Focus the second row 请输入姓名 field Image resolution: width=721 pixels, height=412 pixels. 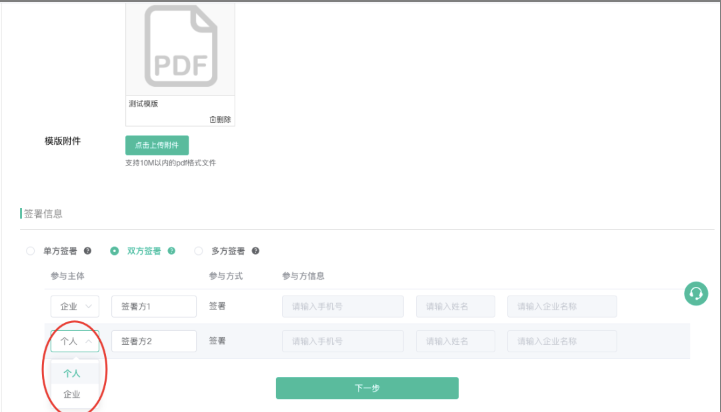click(455, 341)
